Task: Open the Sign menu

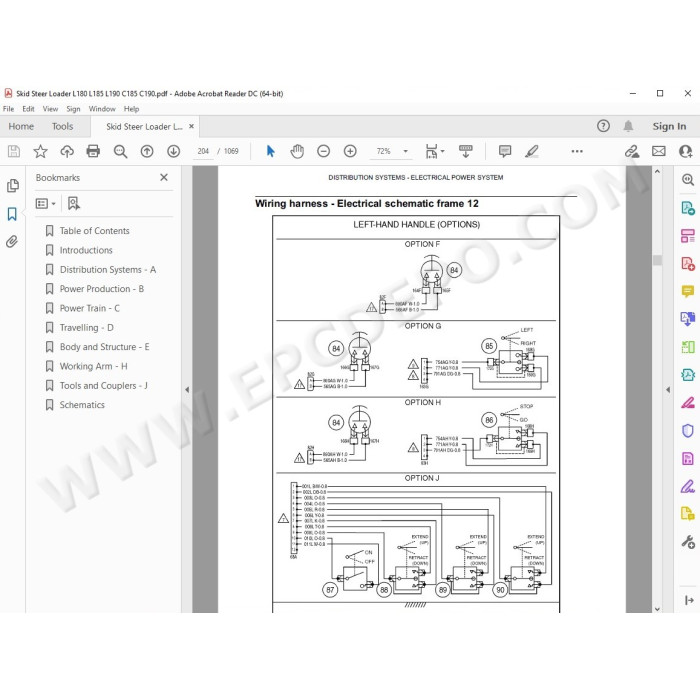Action: pos(73,109)
